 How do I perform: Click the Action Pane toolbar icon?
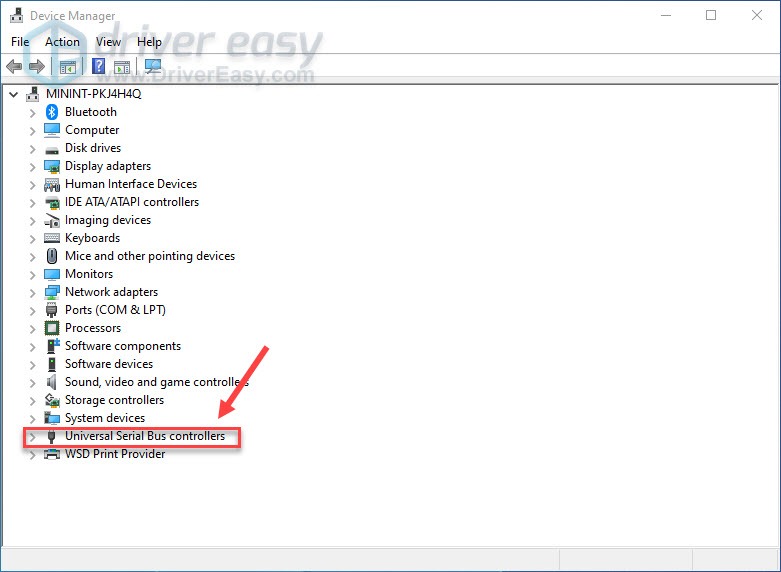point(122,66)
